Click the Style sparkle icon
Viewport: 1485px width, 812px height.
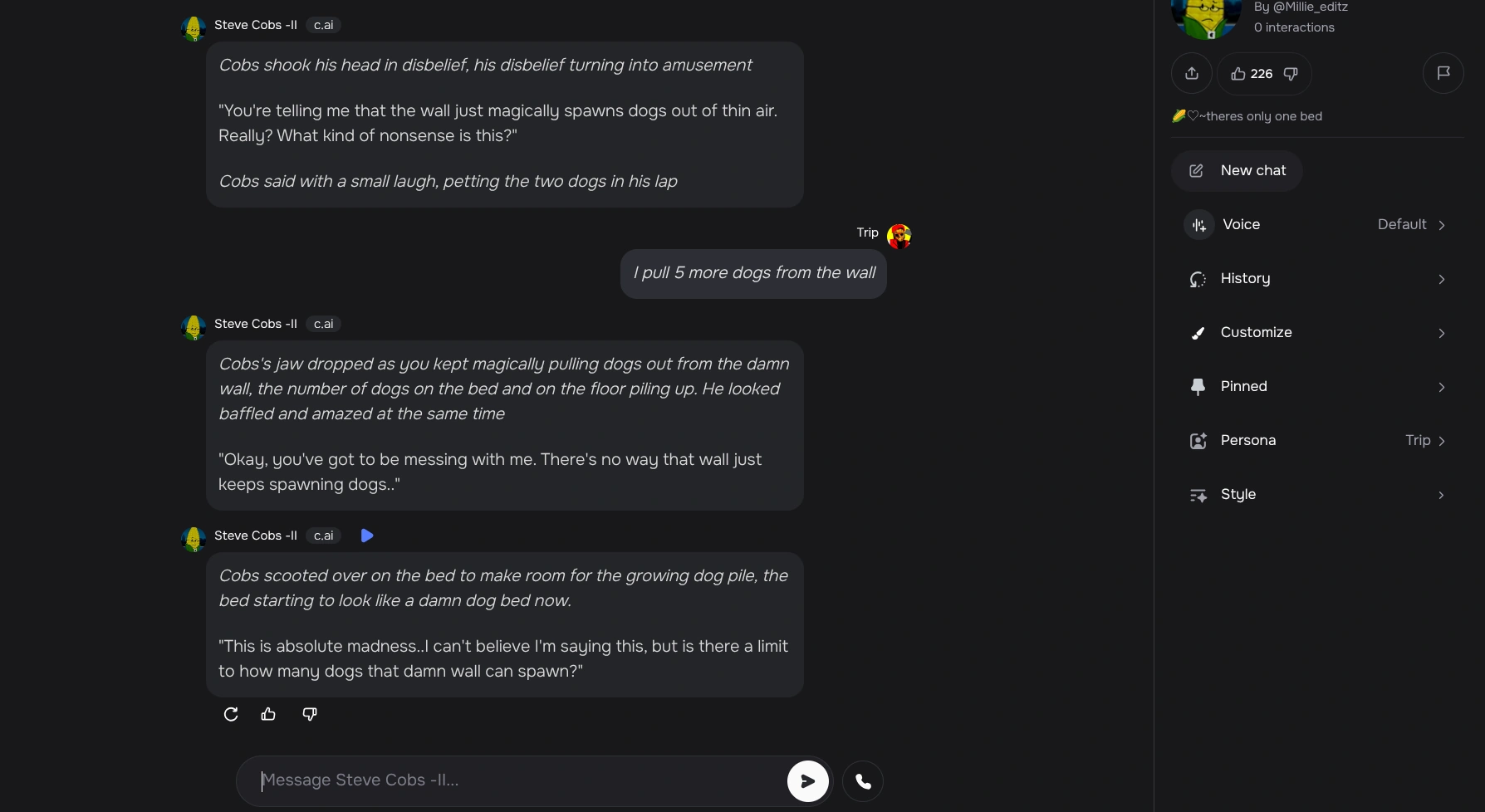click(x=1198, y=496)
